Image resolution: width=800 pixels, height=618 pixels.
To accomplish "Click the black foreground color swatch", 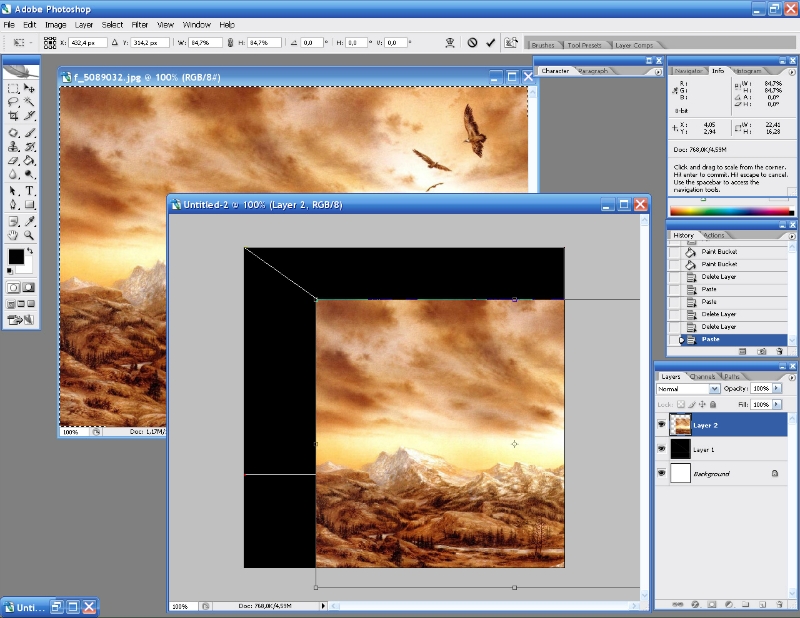I will 16,257.
